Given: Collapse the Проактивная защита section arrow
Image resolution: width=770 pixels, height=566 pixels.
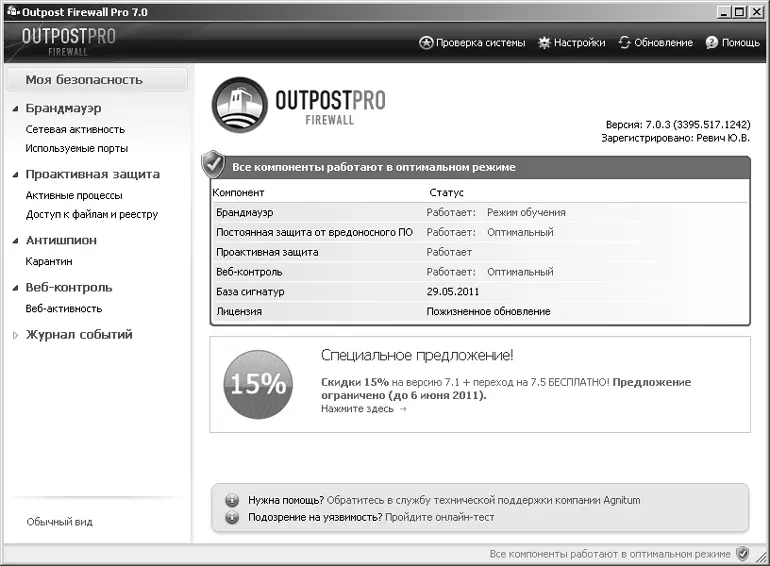Looking at the screenshot, I should (15, 174).
